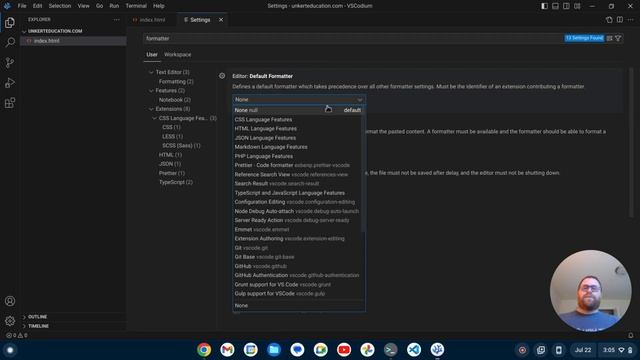Open the Run and Debug view
Viewport: 640px width, 360px height.
[x=10, y=82]
